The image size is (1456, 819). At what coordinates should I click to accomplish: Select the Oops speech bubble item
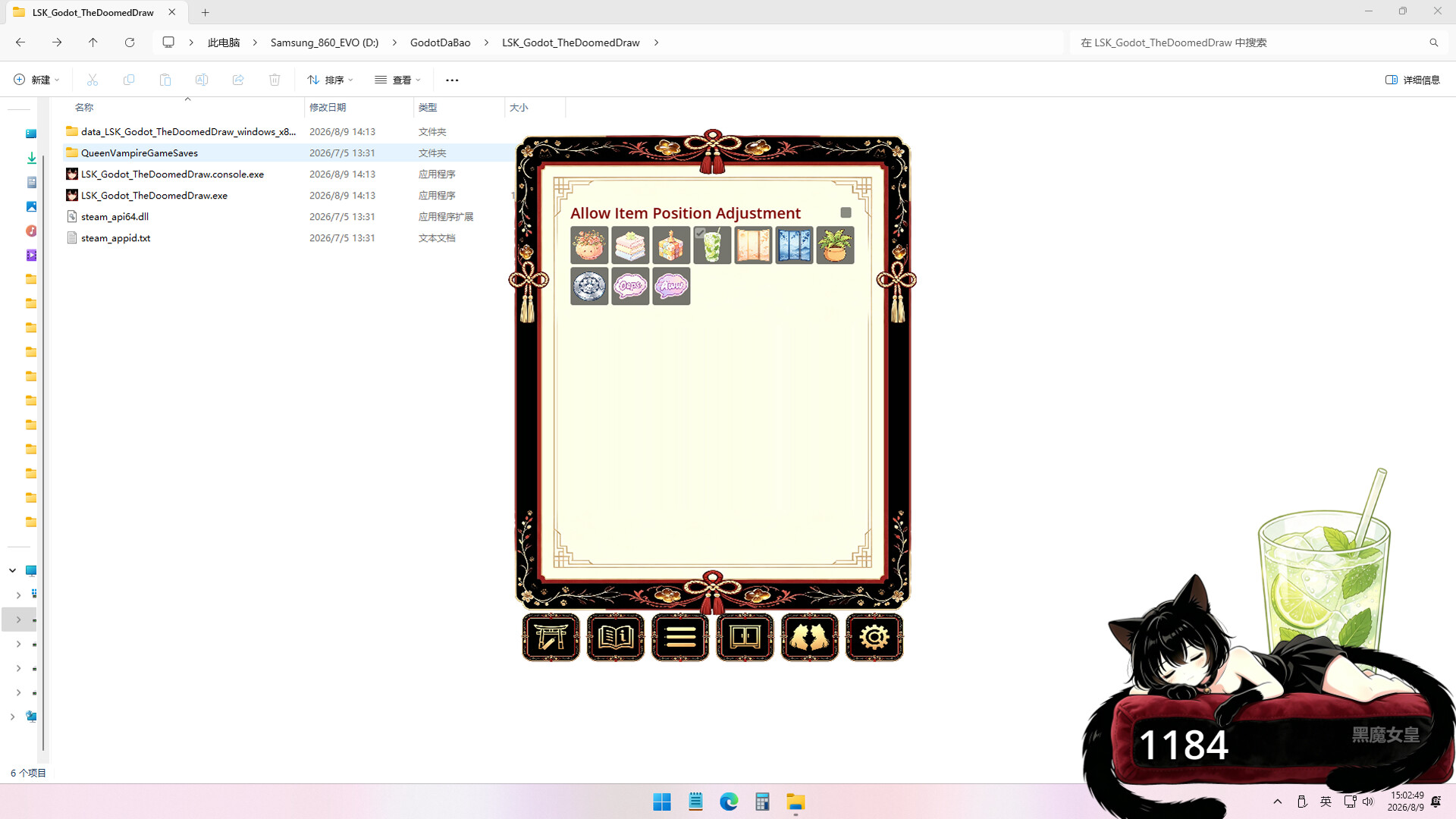(x=630, y=286)
